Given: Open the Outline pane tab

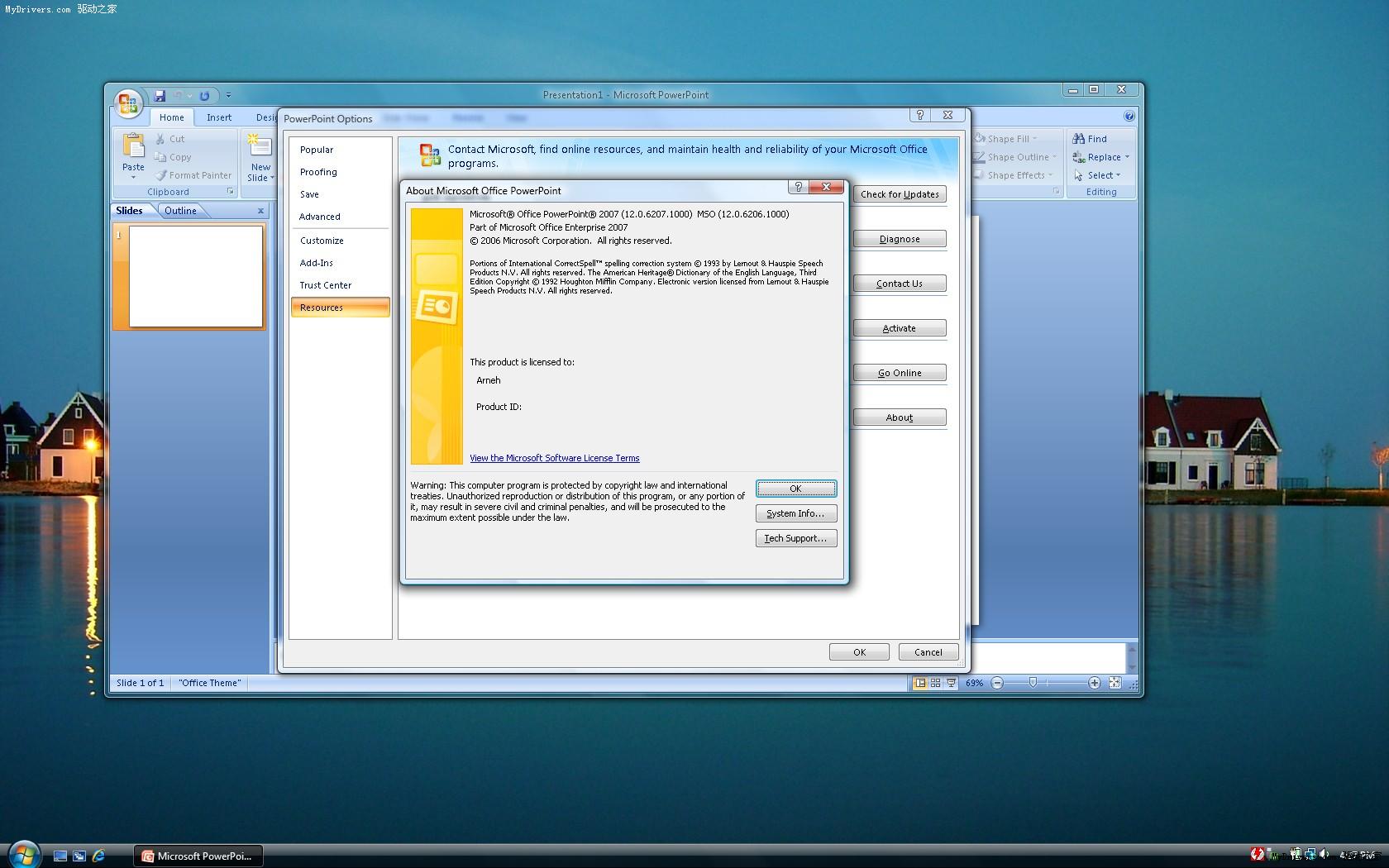Looking at the screenshot, I should click(180, 211).
